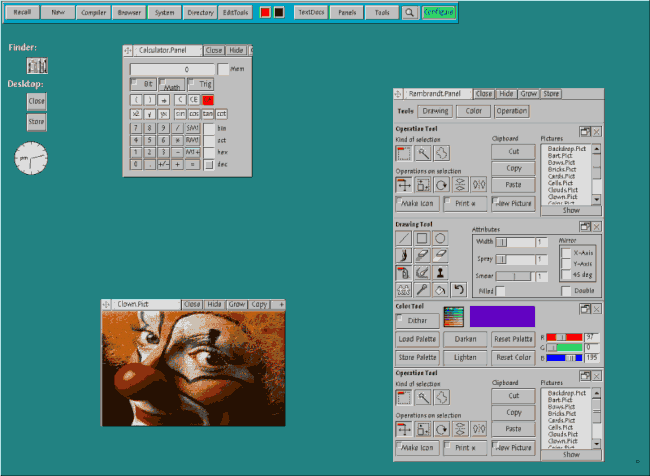
Task: Check the Filled attribute box
Action: pos(501,291)
